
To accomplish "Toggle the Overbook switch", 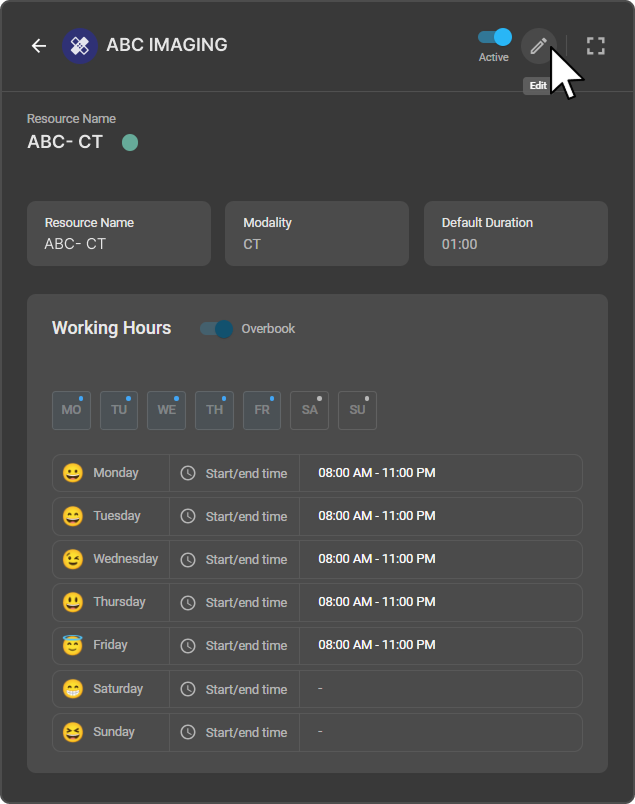I will pyautogui.click(x=216, y=329).
